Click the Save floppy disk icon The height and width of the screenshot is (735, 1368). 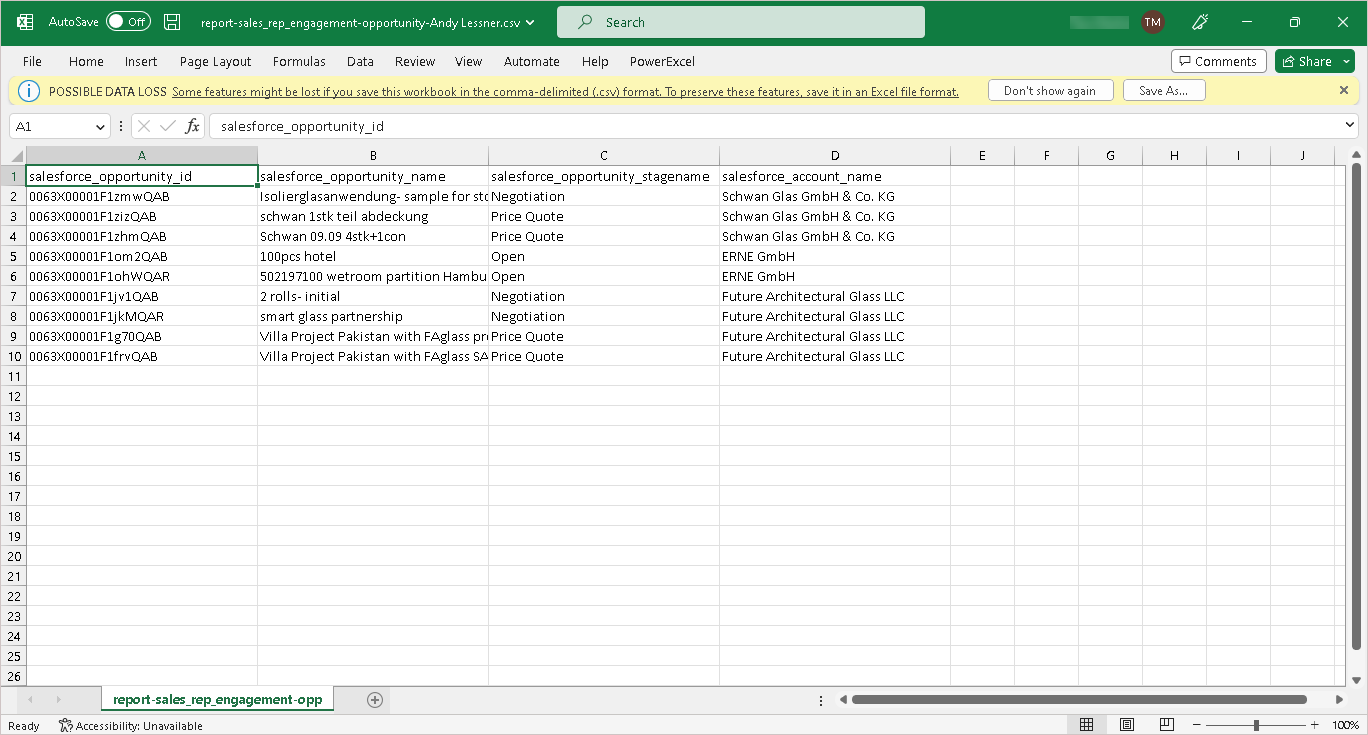[x=172, y=22]
